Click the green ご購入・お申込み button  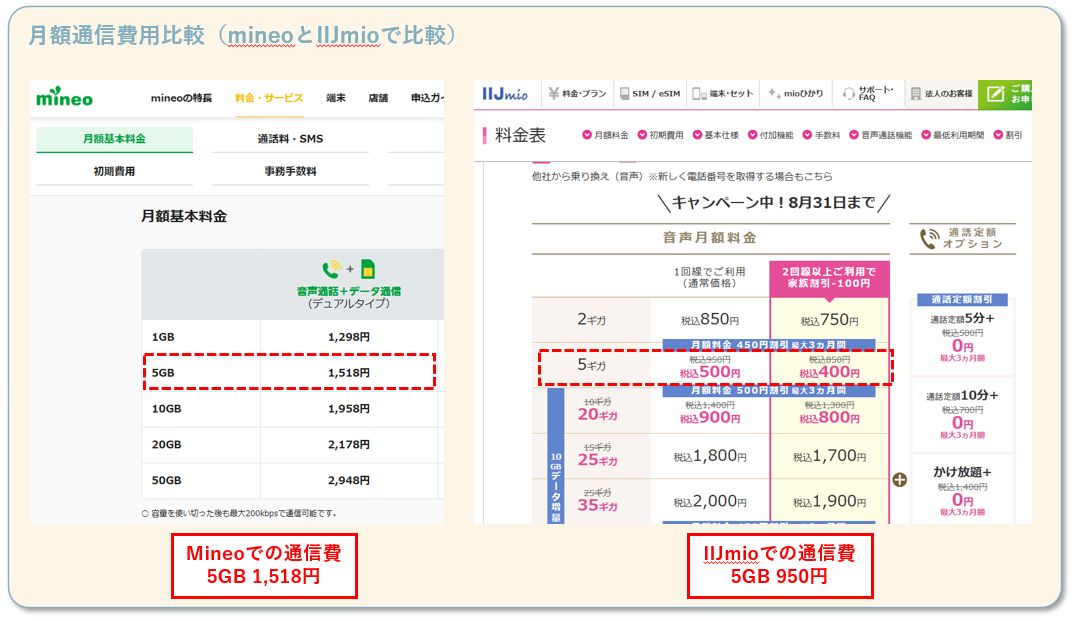pyautogui.click(x=1005, y=93)
